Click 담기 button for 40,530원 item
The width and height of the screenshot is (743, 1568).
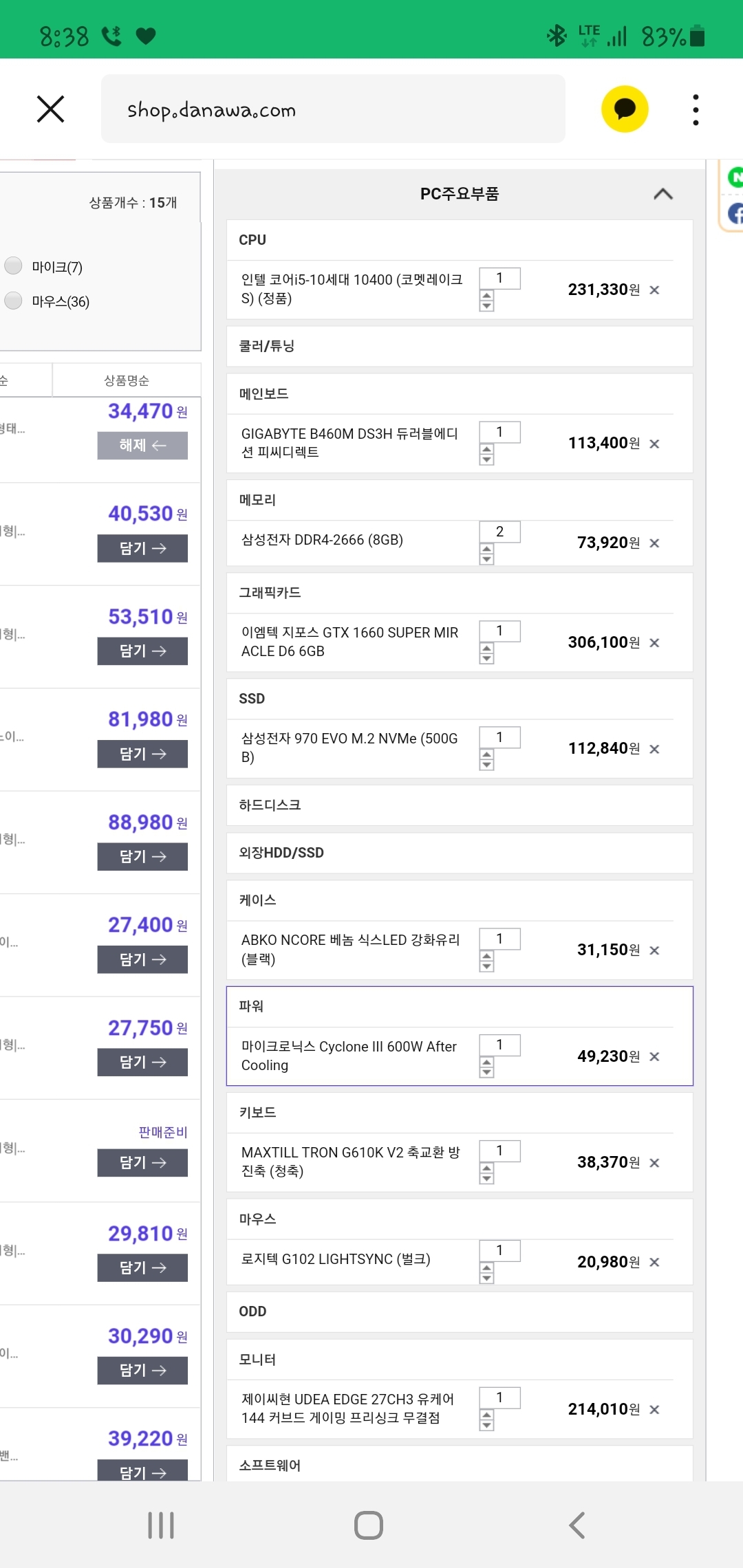coord(142,548)
